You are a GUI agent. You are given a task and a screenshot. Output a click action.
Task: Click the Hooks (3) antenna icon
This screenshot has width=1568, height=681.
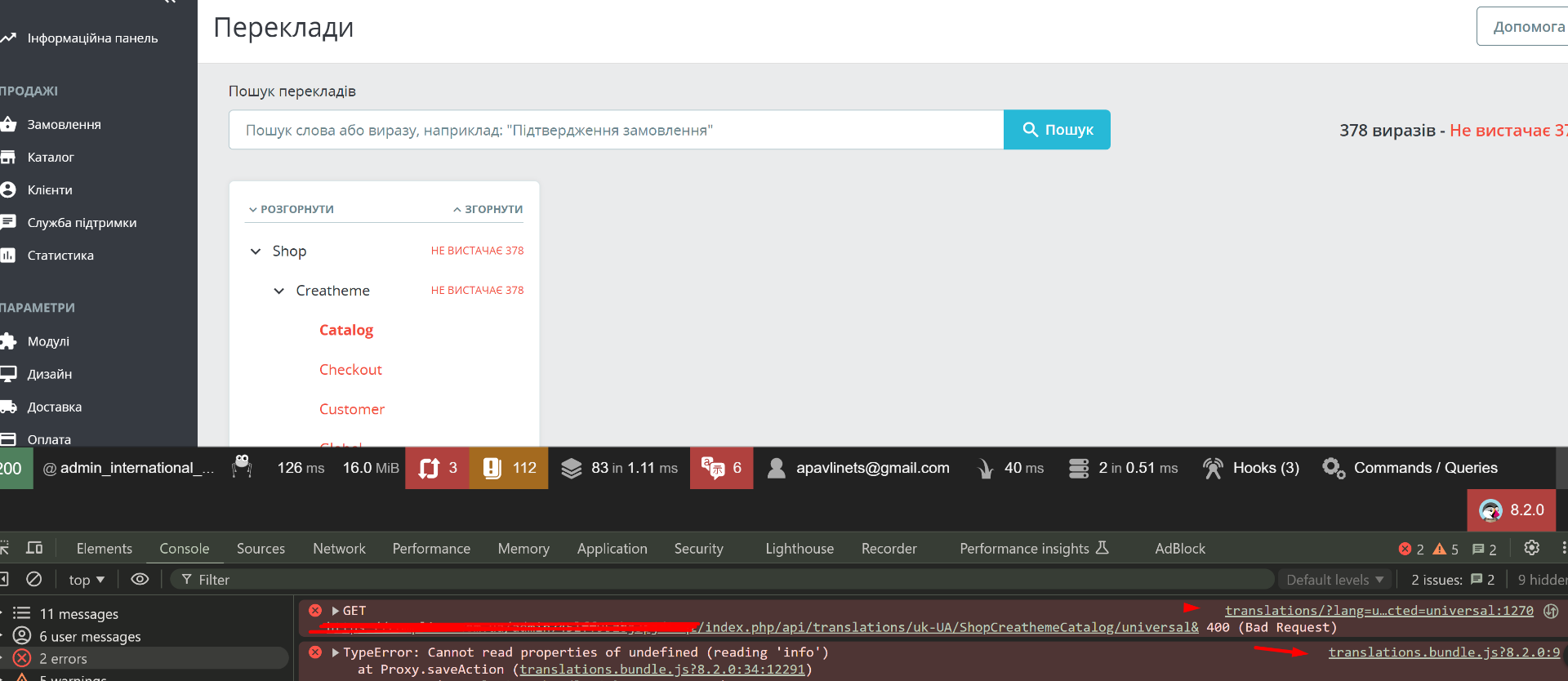[x=1213, y=468]
